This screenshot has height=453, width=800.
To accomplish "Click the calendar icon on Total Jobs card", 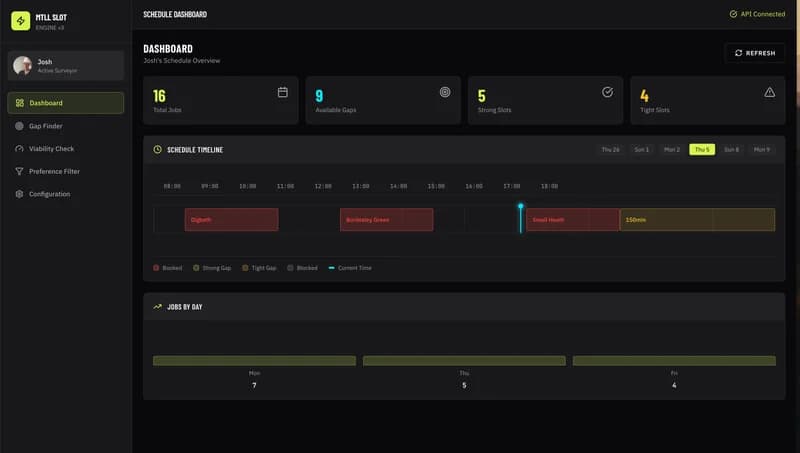I will pyautogui.click(x=283, y=92).
